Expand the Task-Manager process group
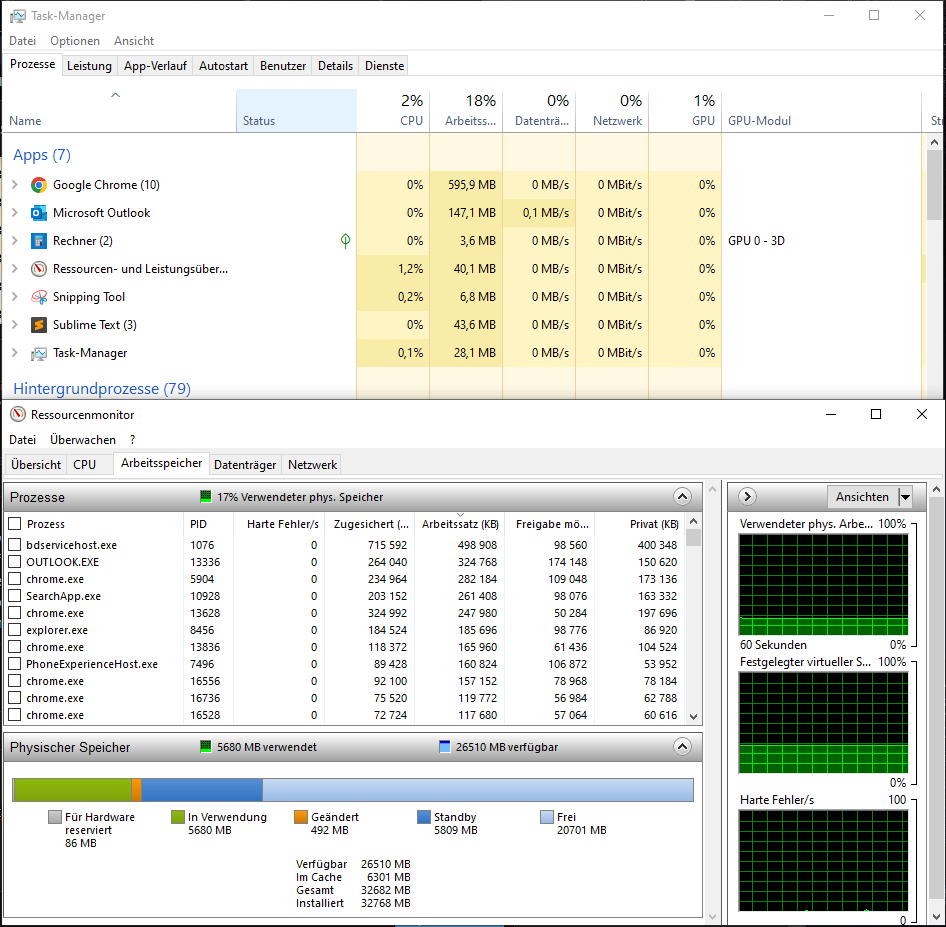 click(x=15, y=353)
